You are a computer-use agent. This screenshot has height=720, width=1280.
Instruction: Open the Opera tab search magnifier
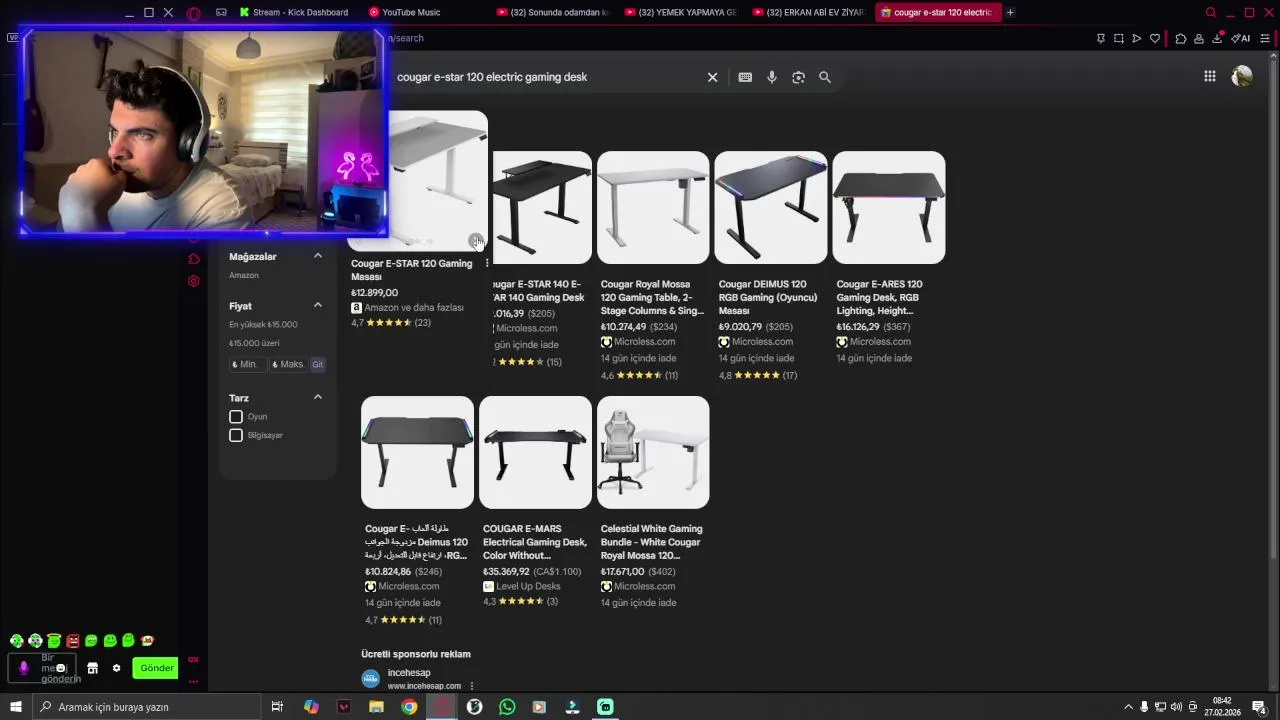[x=1211, y=12]
